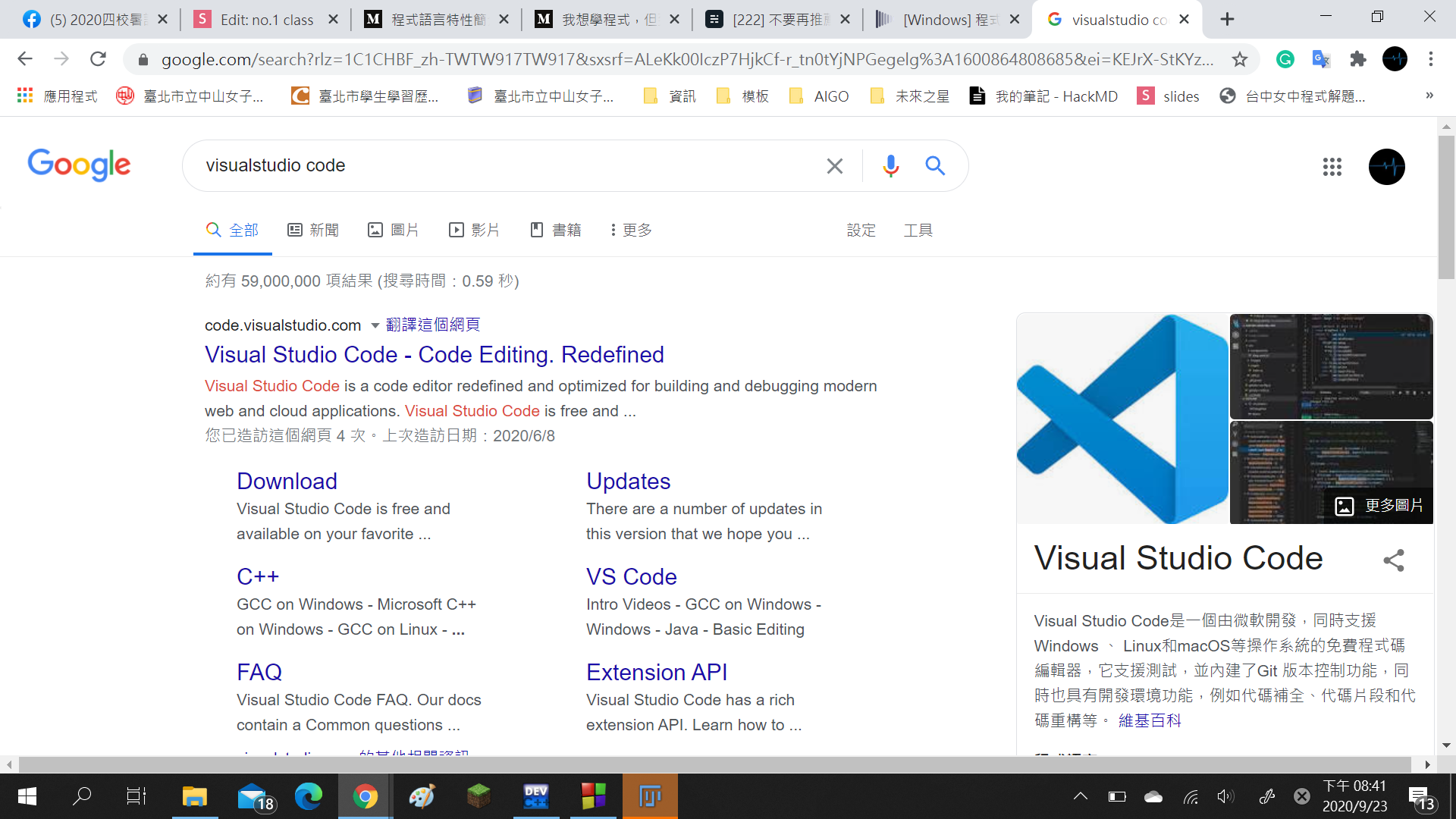This screenshot has width=1456, height=819.
Task: Bookmark this page with star icon
Action: tap(1239, 59)
